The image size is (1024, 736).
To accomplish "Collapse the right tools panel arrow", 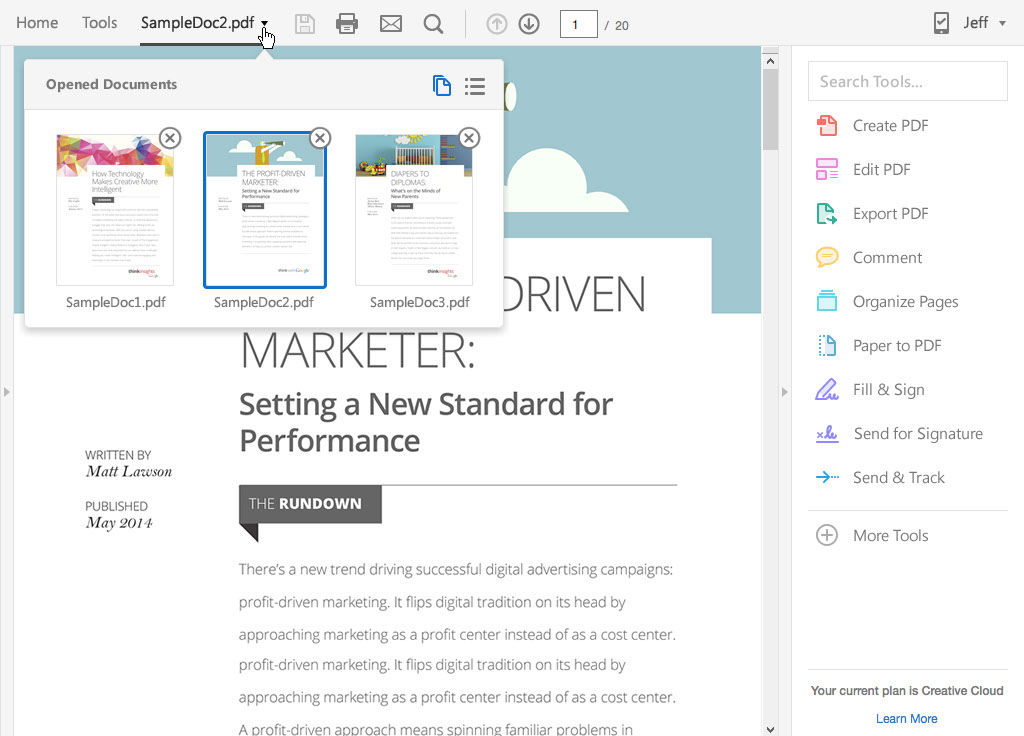I will 785,392.
